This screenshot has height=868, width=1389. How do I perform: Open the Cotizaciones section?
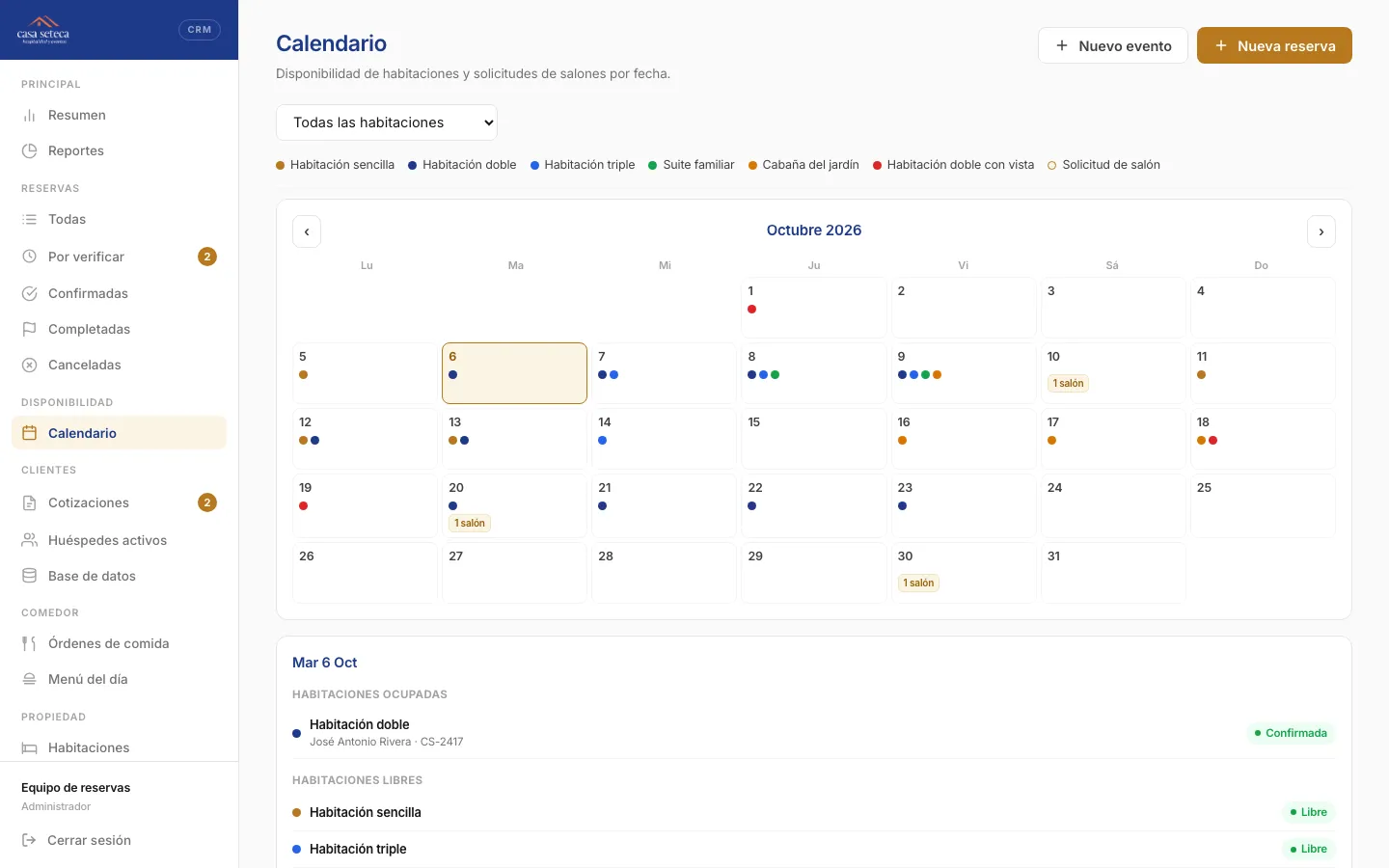point(119,502)
